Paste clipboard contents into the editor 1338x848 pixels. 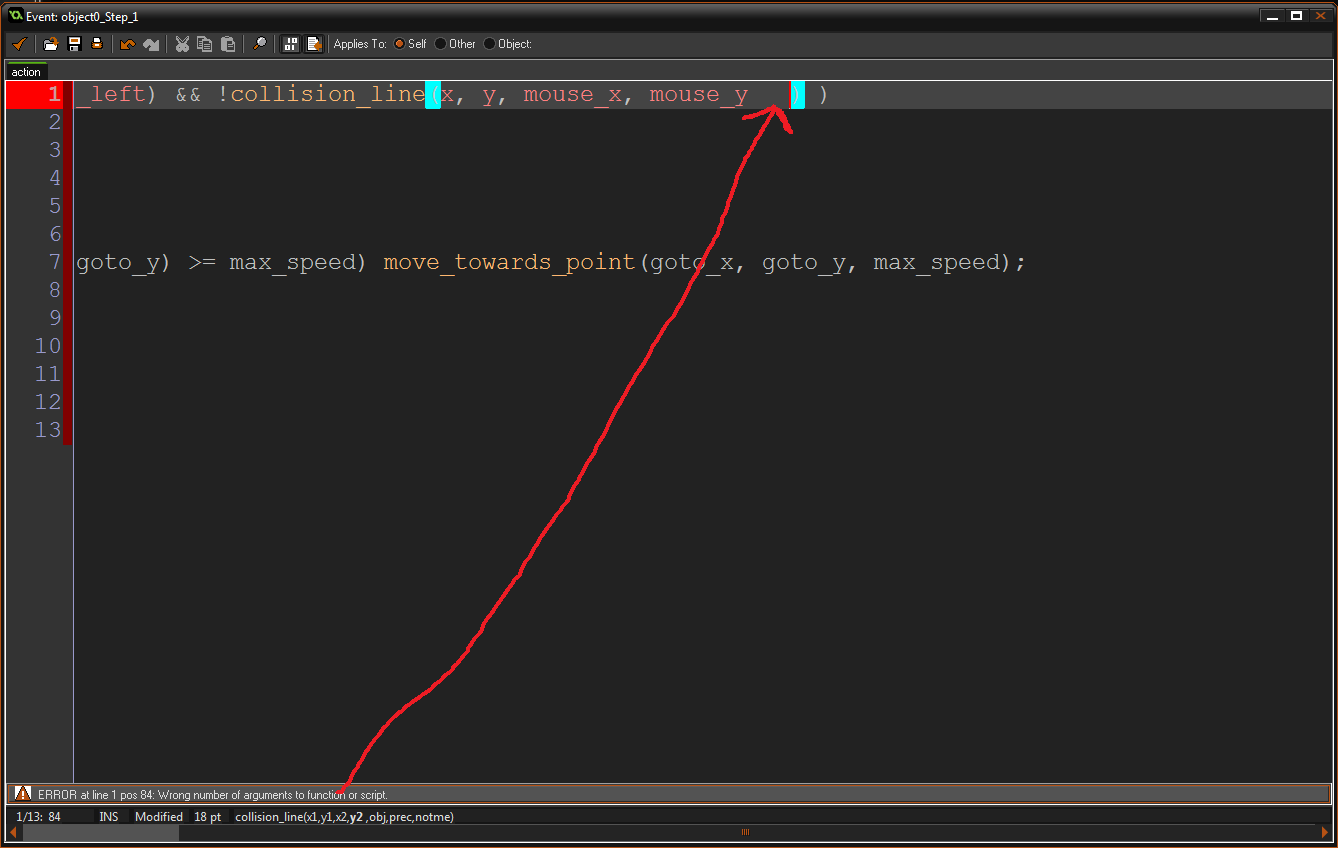click(x=228, y=44)
